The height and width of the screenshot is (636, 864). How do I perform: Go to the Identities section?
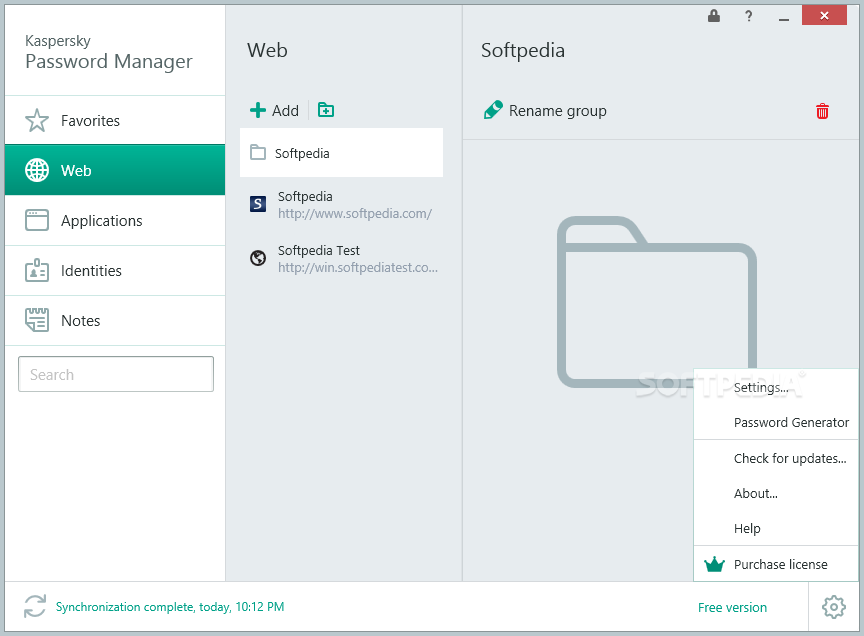point(115,271)
